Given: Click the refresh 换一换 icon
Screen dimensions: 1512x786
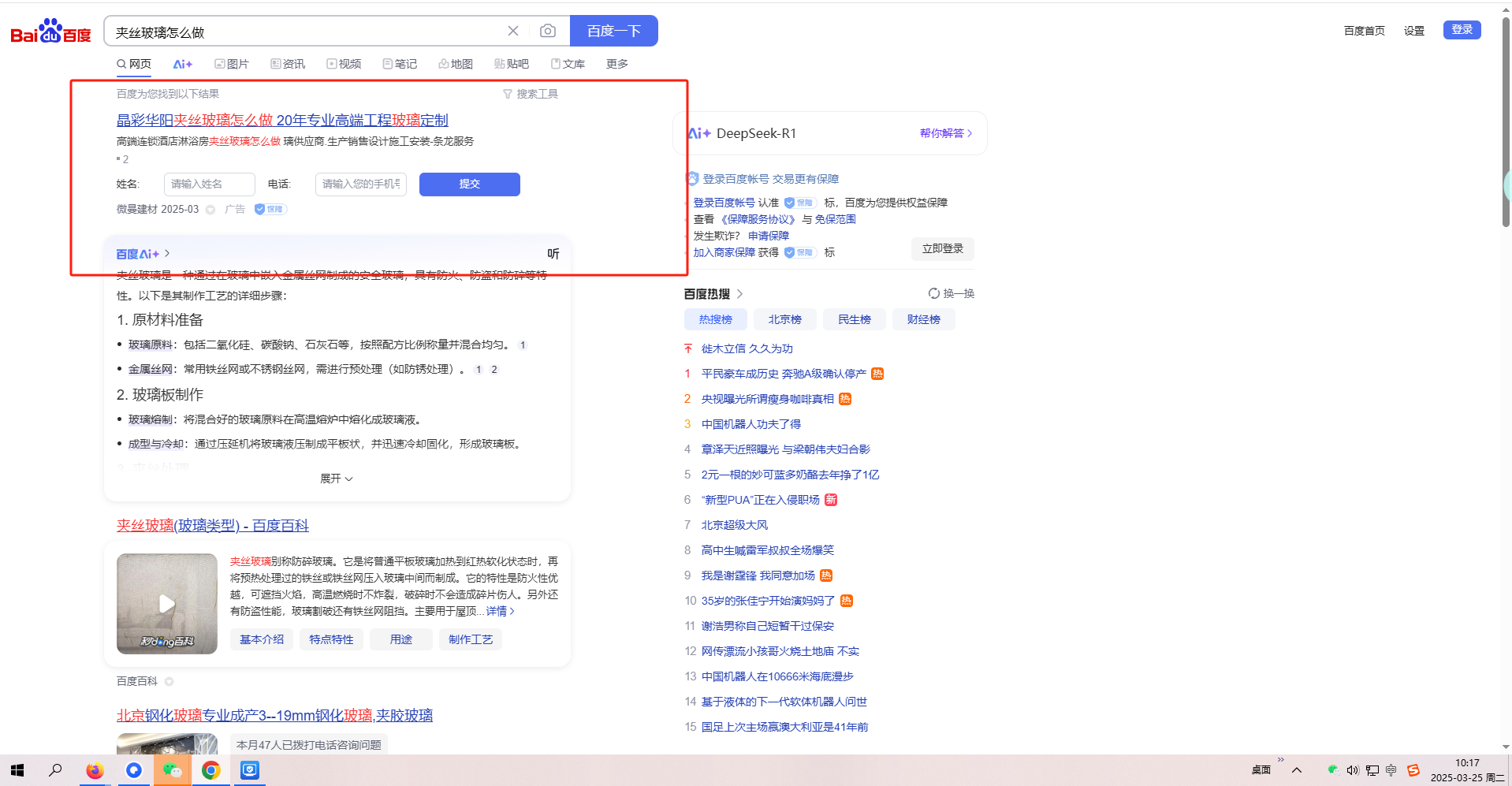Looking at the screenshot, I should point(934,293).
